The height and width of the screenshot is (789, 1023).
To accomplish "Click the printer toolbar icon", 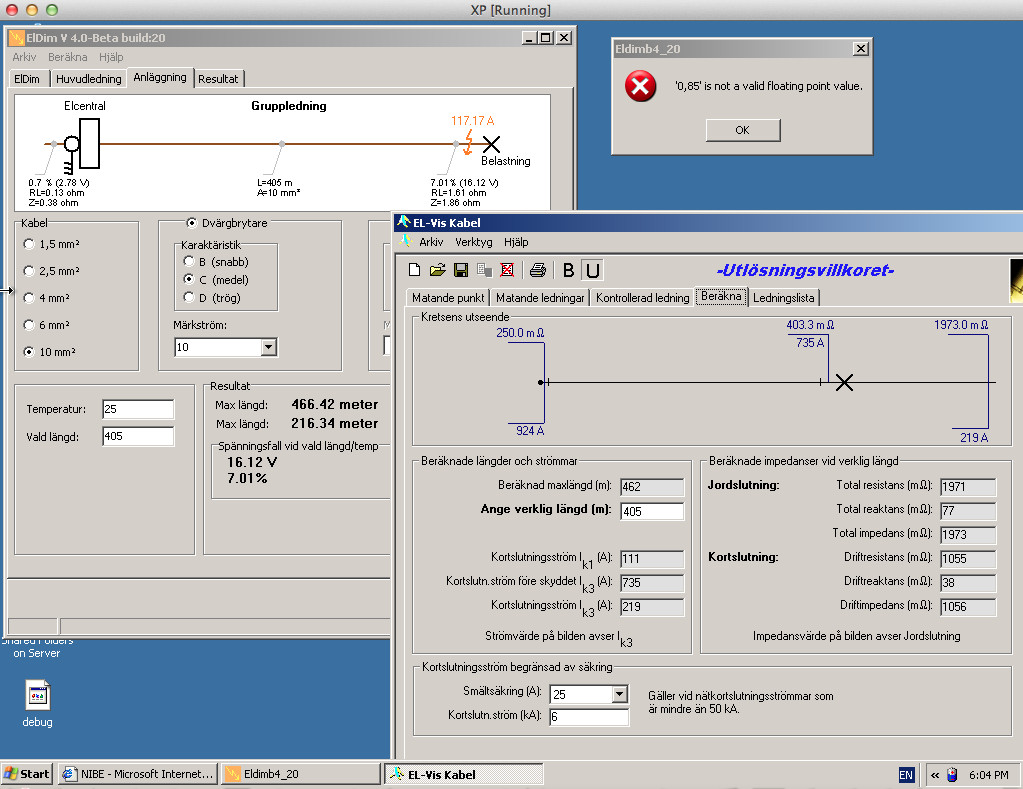I will [x=538, y=270].
